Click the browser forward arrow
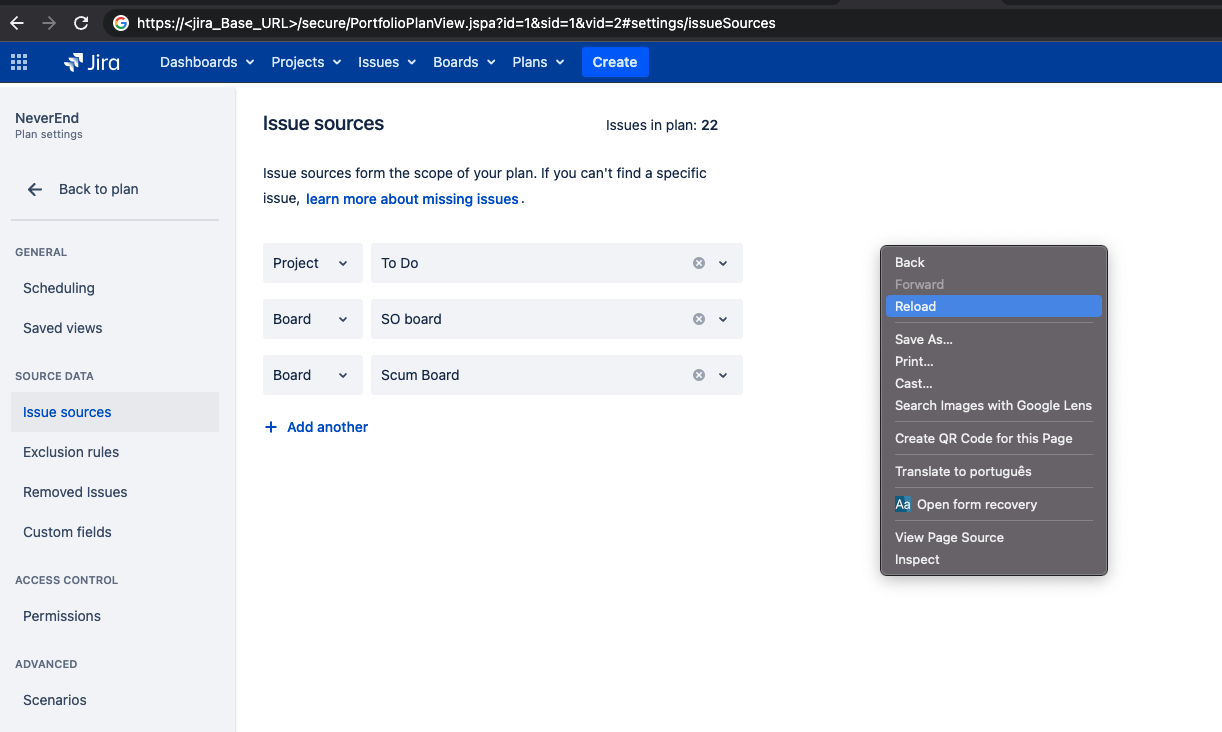This screenshot has width=1222, height=732. tap(49, 22)
